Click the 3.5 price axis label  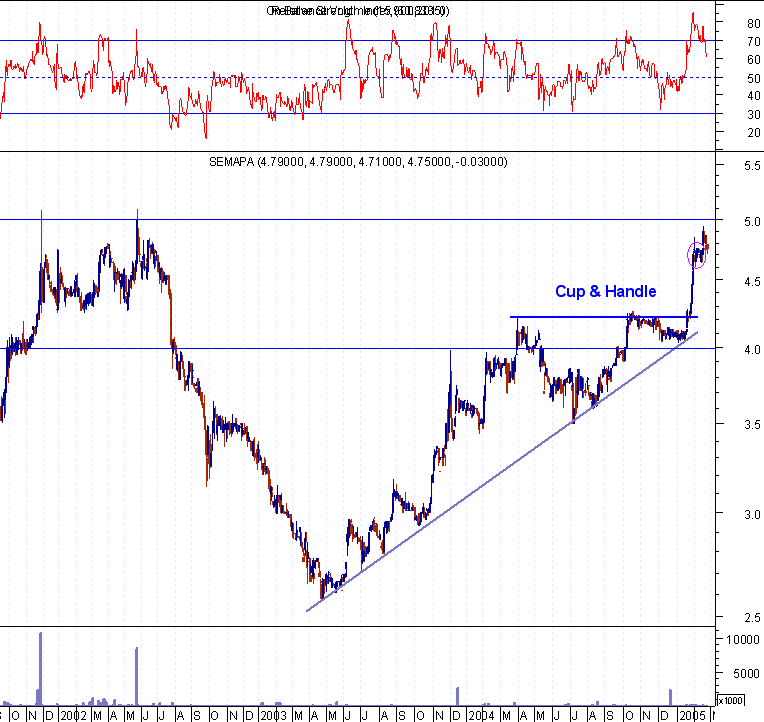click(x=752, y=425)
